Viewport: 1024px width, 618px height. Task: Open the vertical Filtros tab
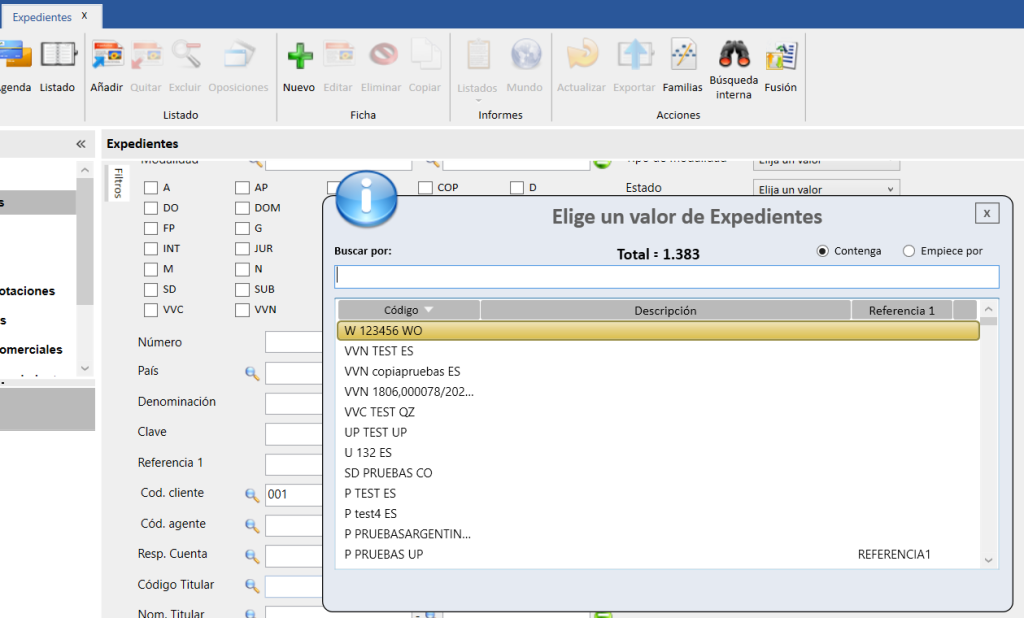pos(118,183)
